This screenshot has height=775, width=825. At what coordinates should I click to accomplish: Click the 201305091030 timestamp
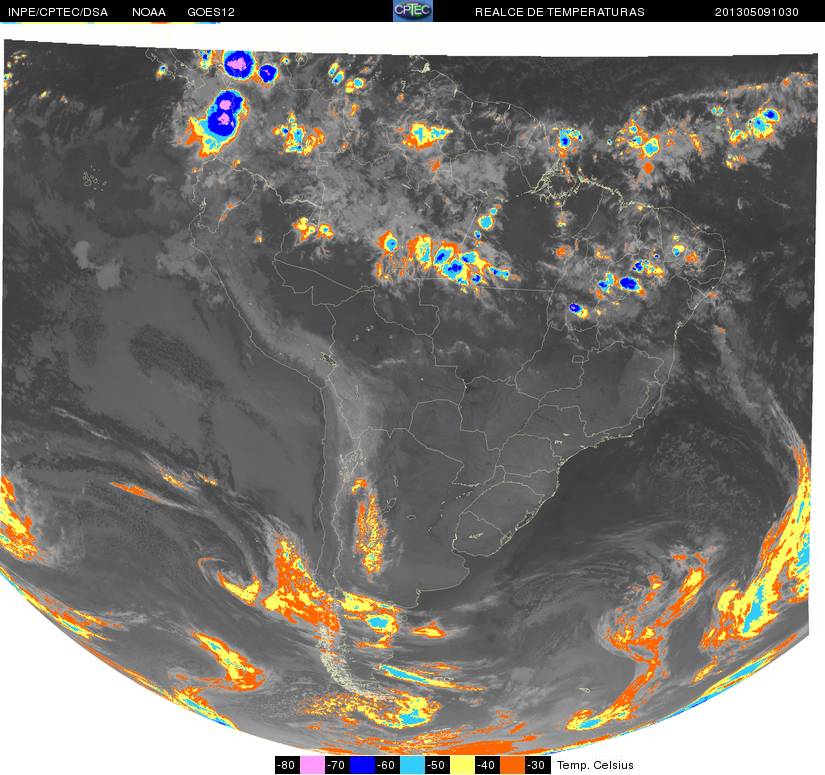click(757, 12)
